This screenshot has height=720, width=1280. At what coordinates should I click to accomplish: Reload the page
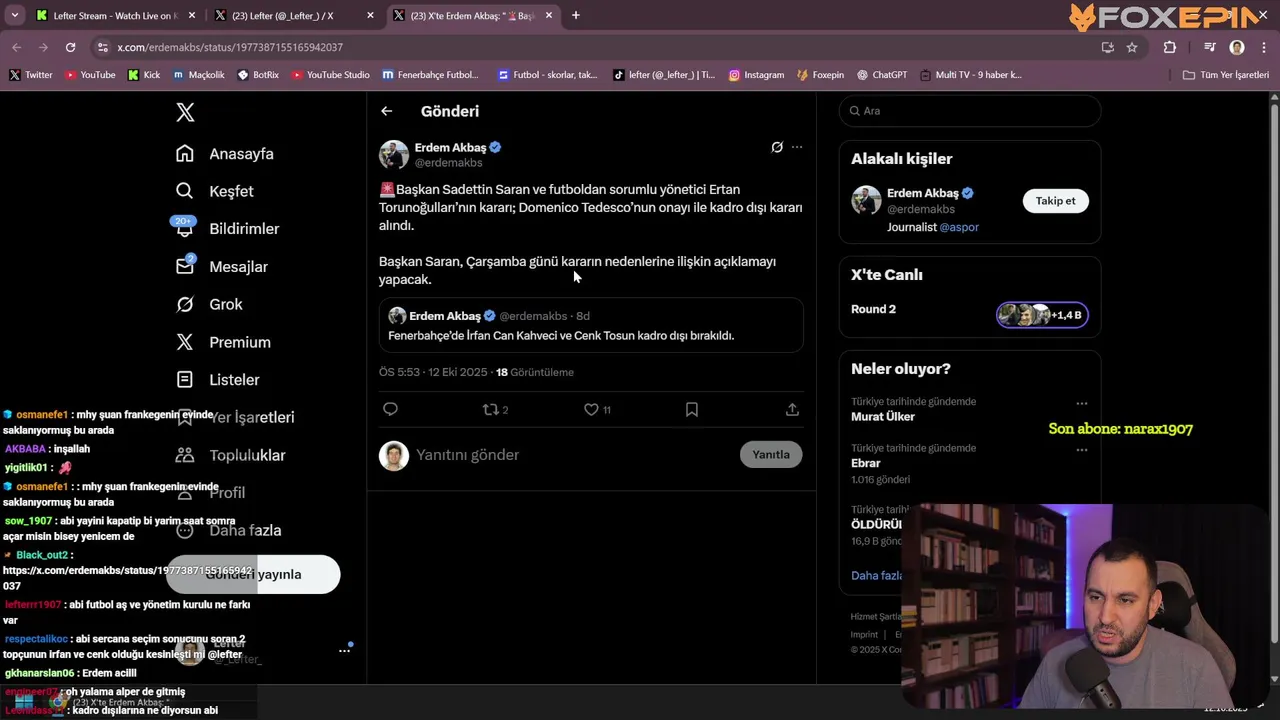point(70,47)
